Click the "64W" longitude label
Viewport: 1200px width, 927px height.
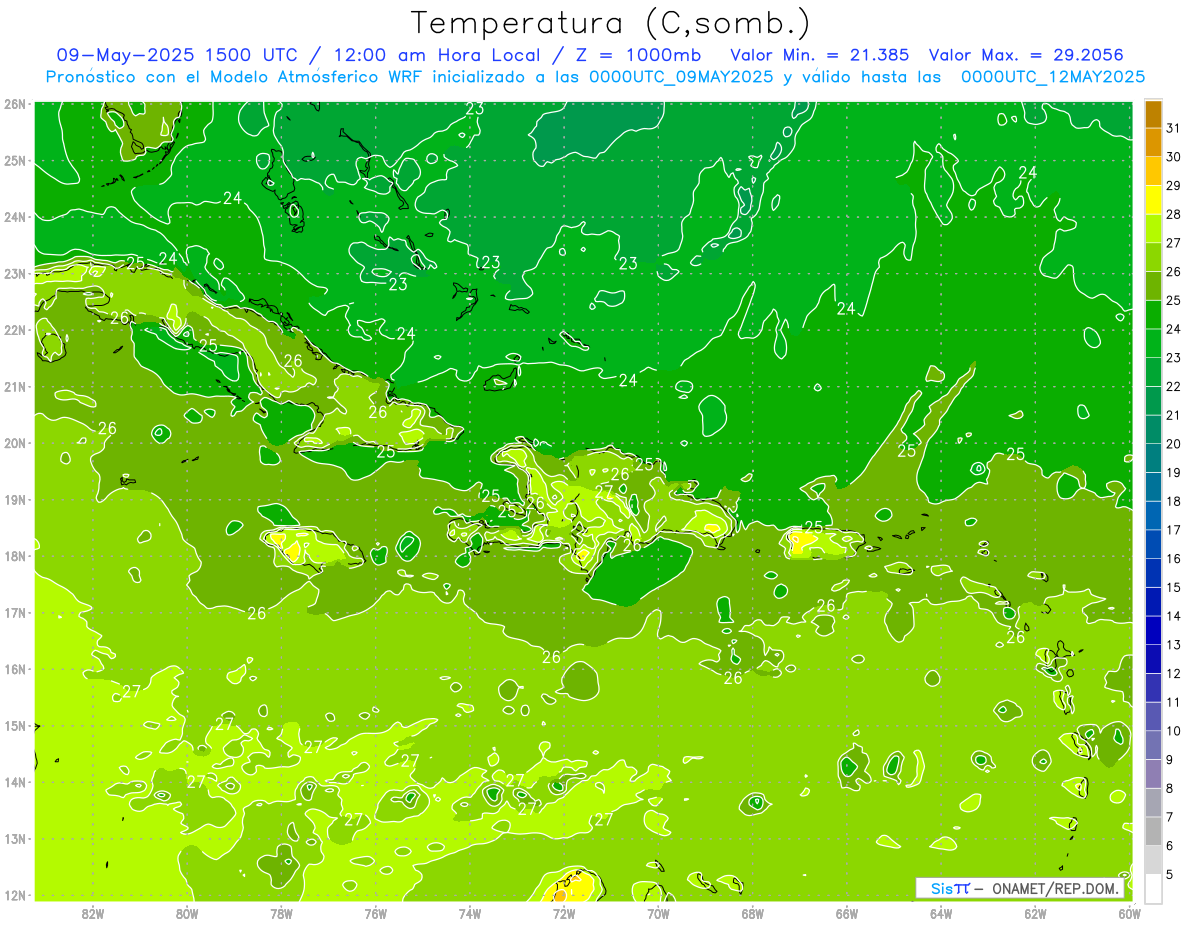[x=941, y=913]
